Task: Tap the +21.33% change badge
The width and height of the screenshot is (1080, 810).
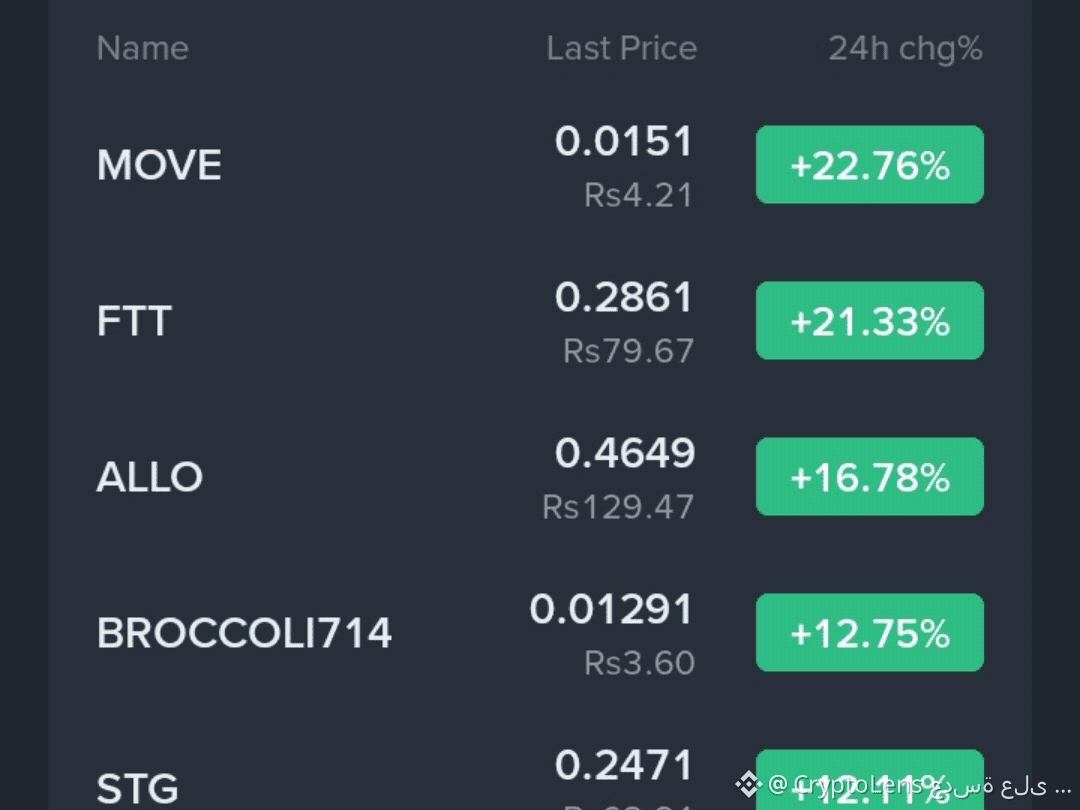Action: pyautogui.click(x=869, y=320)
